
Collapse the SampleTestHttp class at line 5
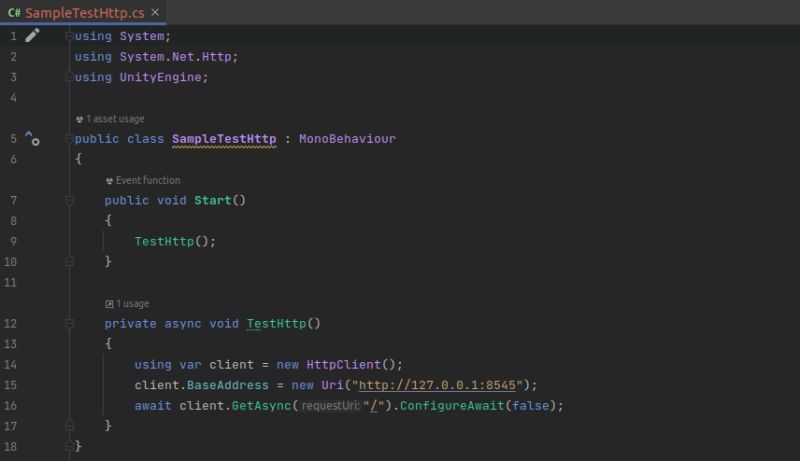(x=69, y=139)
